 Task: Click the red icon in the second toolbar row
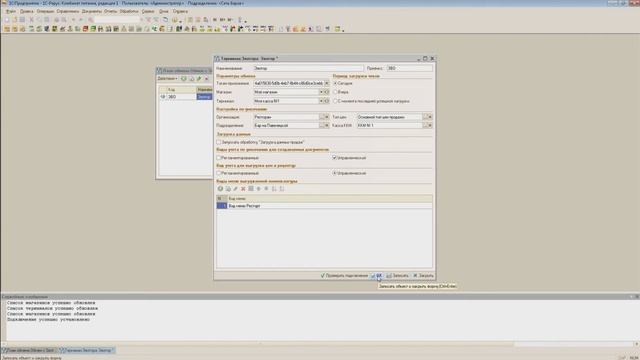(85, 29)
